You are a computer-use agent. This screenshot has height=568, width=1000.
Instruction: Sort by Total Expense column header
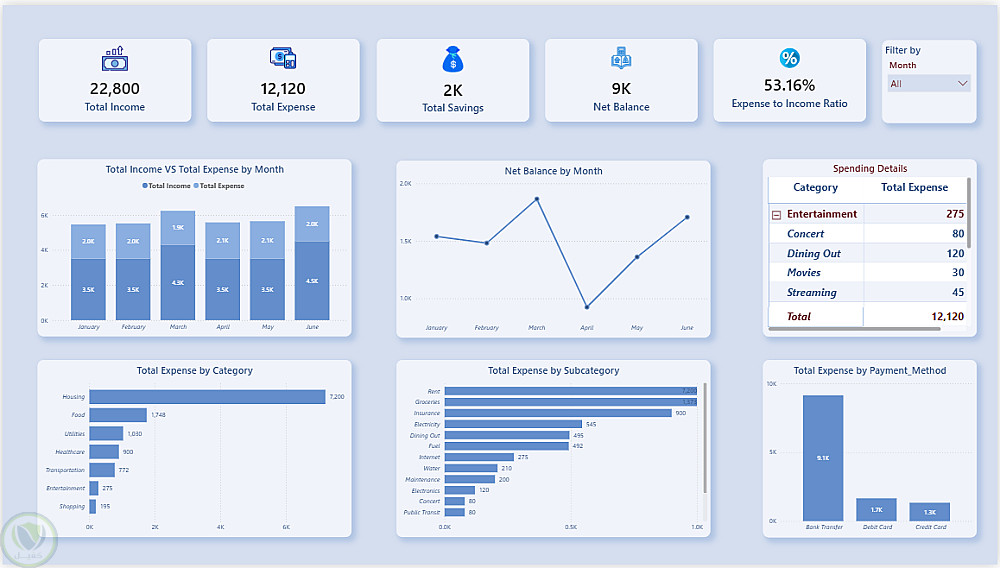pos(914,187)
